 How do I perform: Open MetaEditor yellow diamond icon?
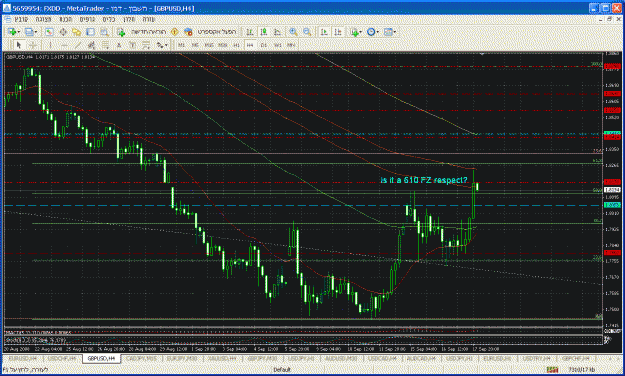[x=174, y=32]
